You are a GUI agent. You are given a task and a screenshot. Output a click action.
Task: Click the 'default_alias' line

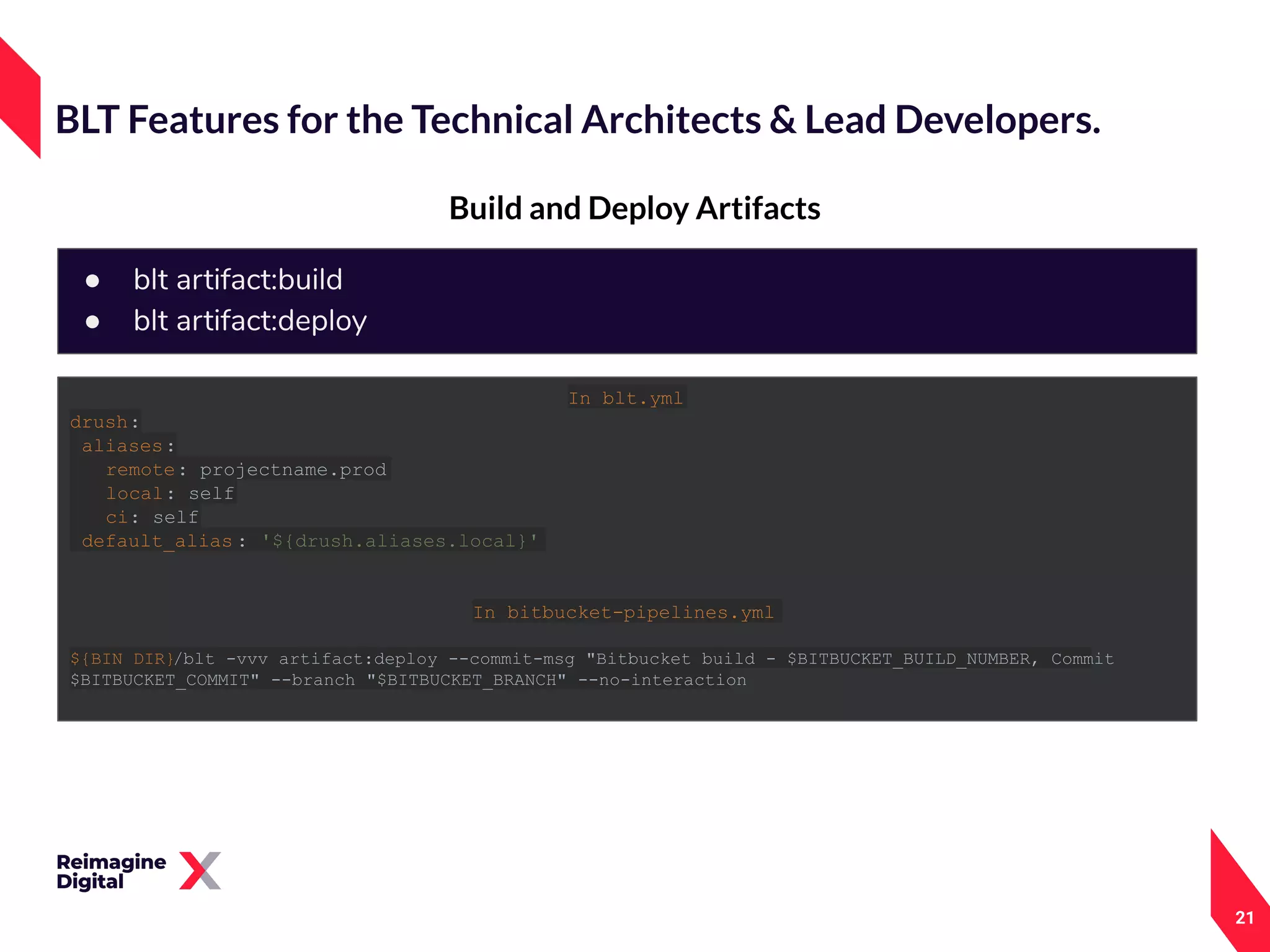click(309, 541)
